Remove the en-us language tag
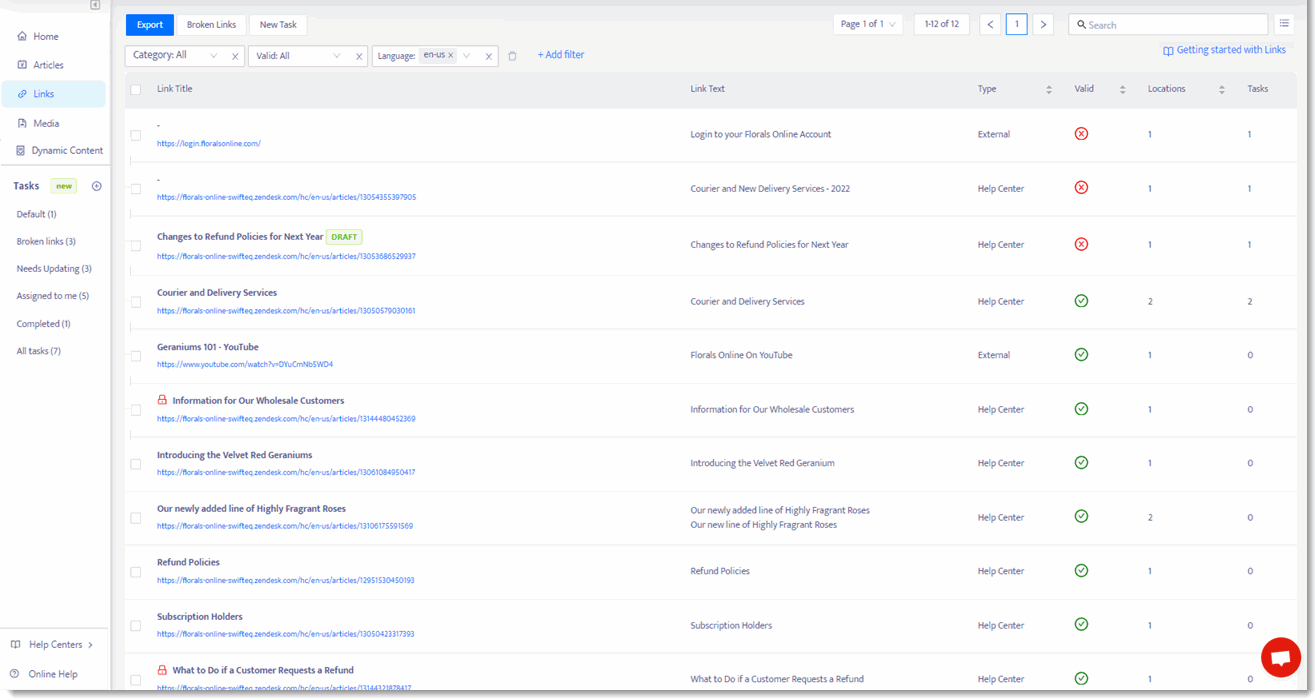This screenshot has height=700, width=1315. tap(450, 55)
